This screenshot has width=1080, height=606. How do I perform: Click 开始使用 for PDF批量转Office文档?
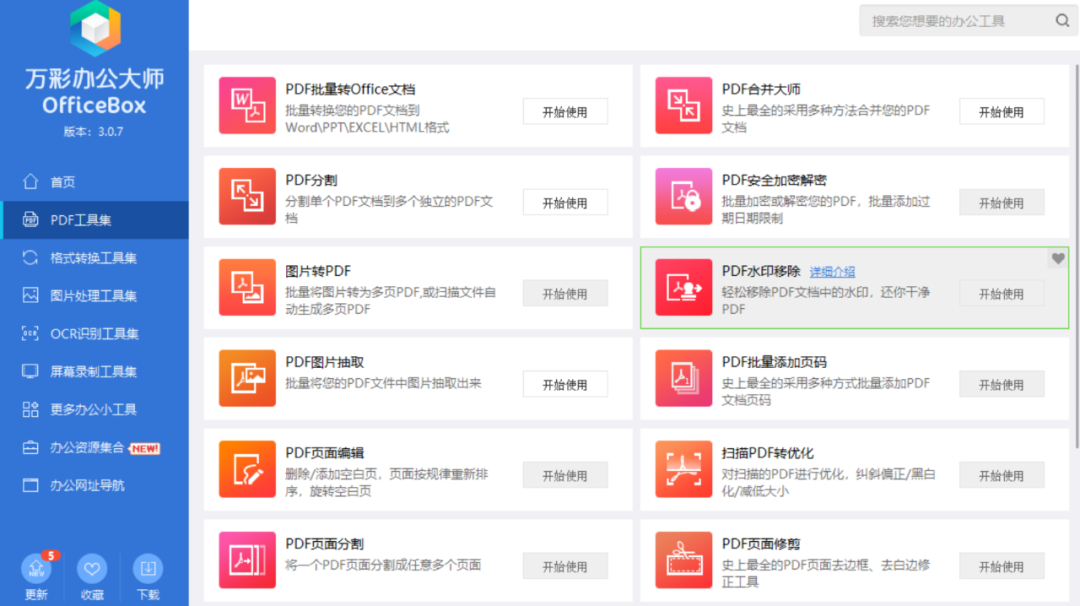click(x=565, y=112)
